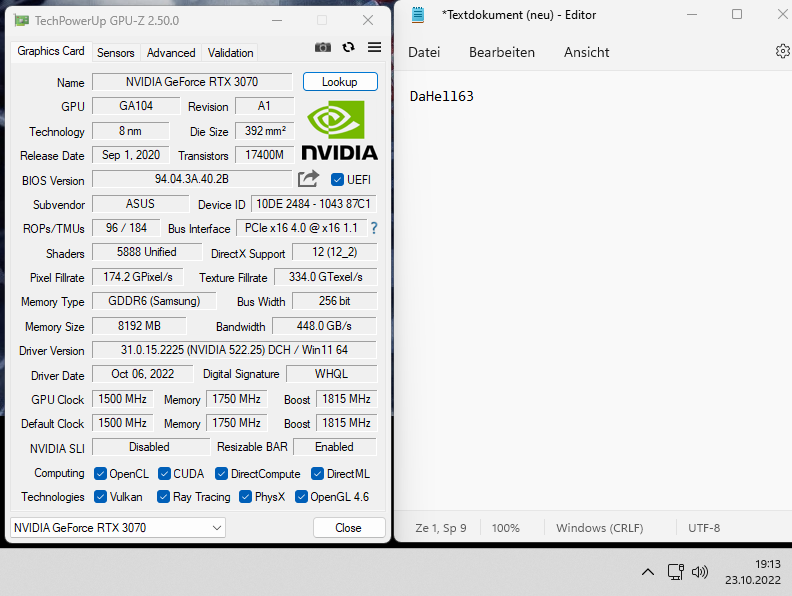792x596 pixels.
Task: Click the '5888 Unified' shaders value
Action: pyautogui.click(x=146, y=252)
